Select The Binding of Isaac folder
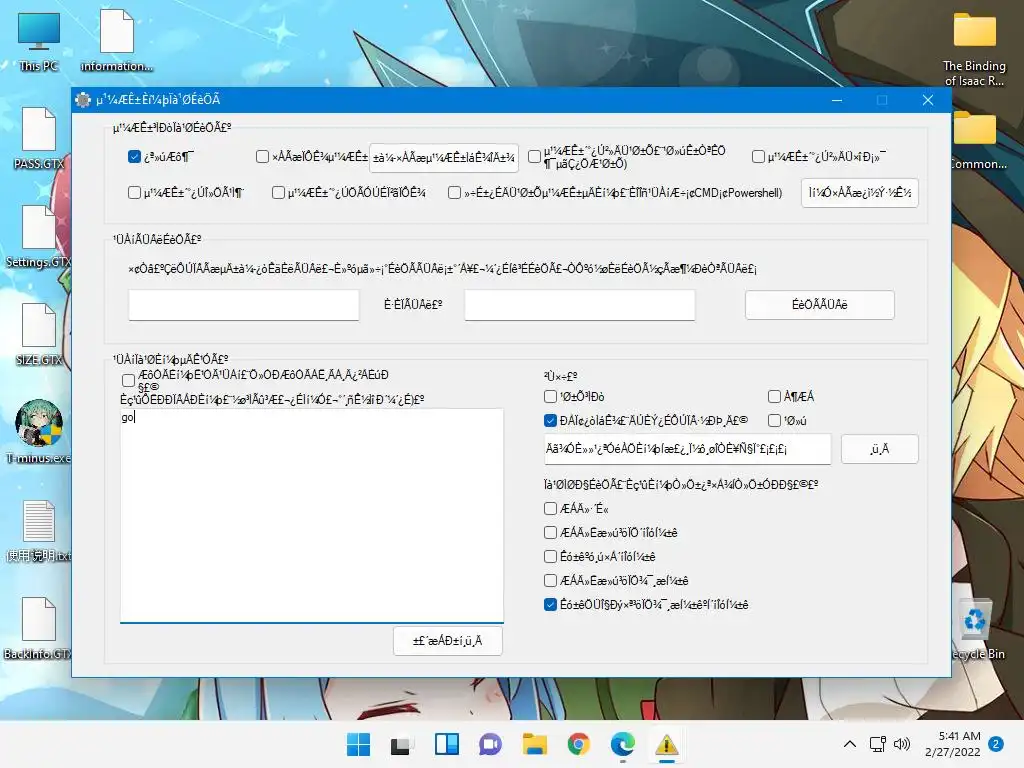 click(974, 49)
